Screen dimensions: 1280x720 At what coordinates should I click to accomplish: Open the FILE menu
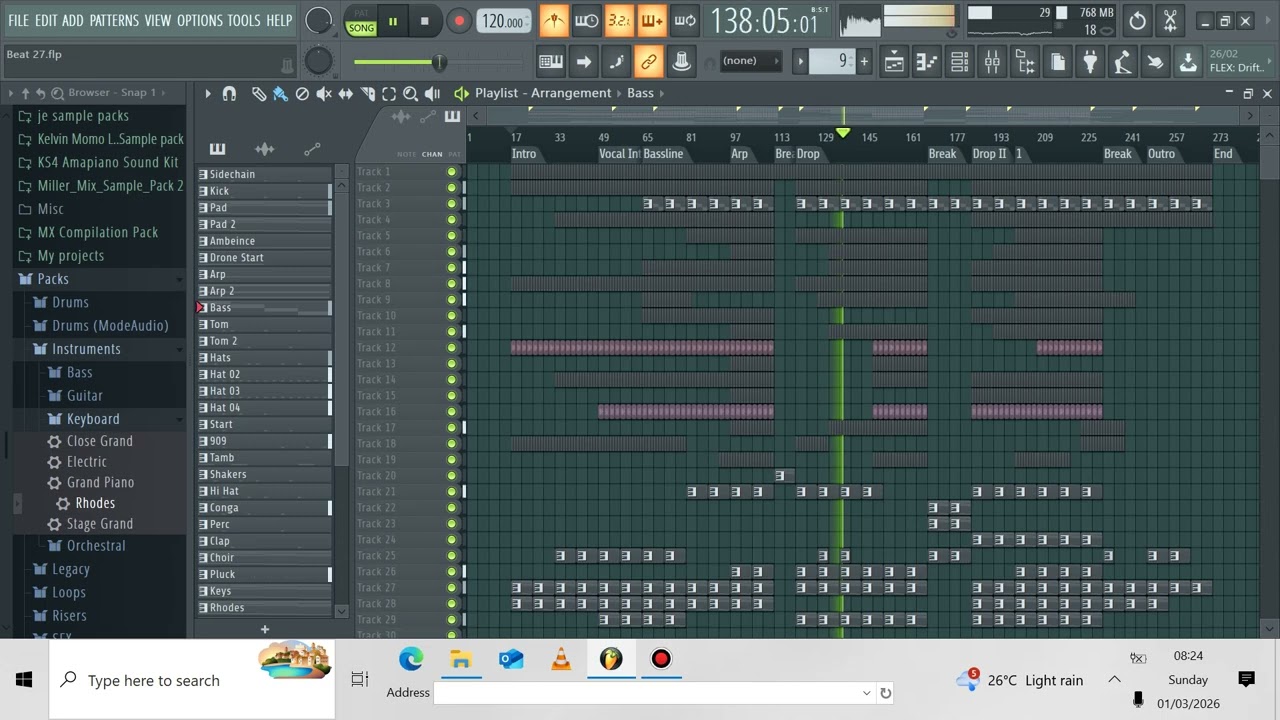[18, 20]
